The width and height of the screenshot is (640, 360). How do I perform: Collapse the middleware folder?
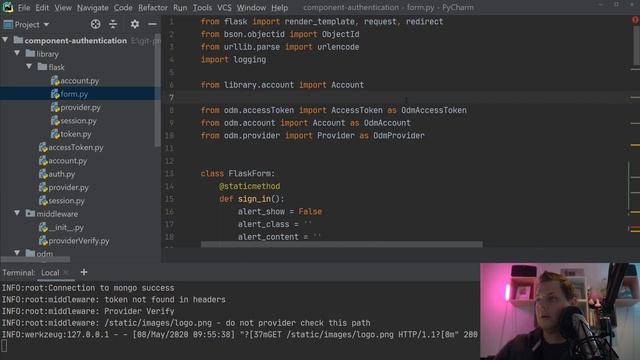[17, 213]
